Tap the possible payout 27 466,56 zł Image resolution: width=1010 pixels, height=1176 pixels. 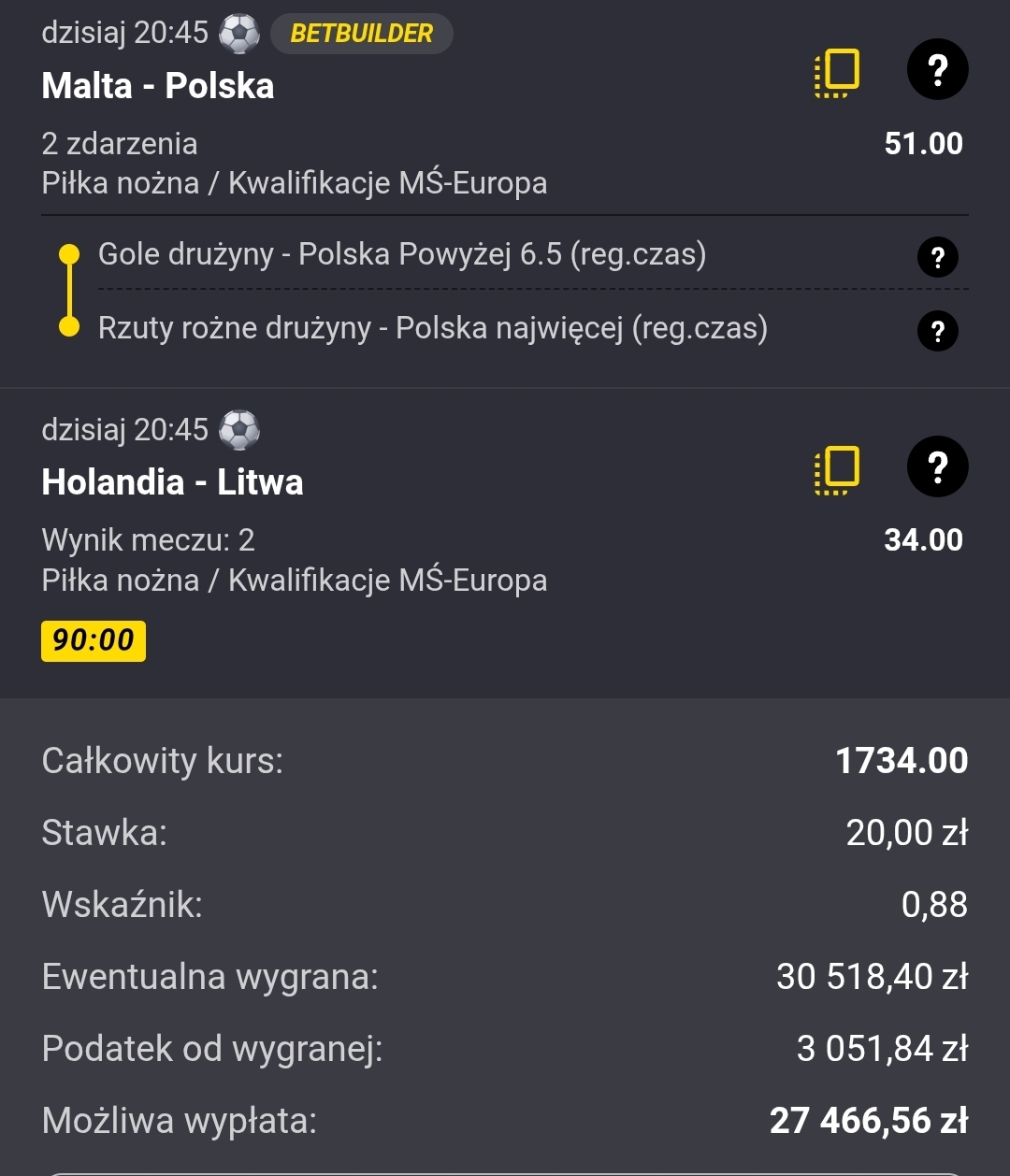(868, 1120)
